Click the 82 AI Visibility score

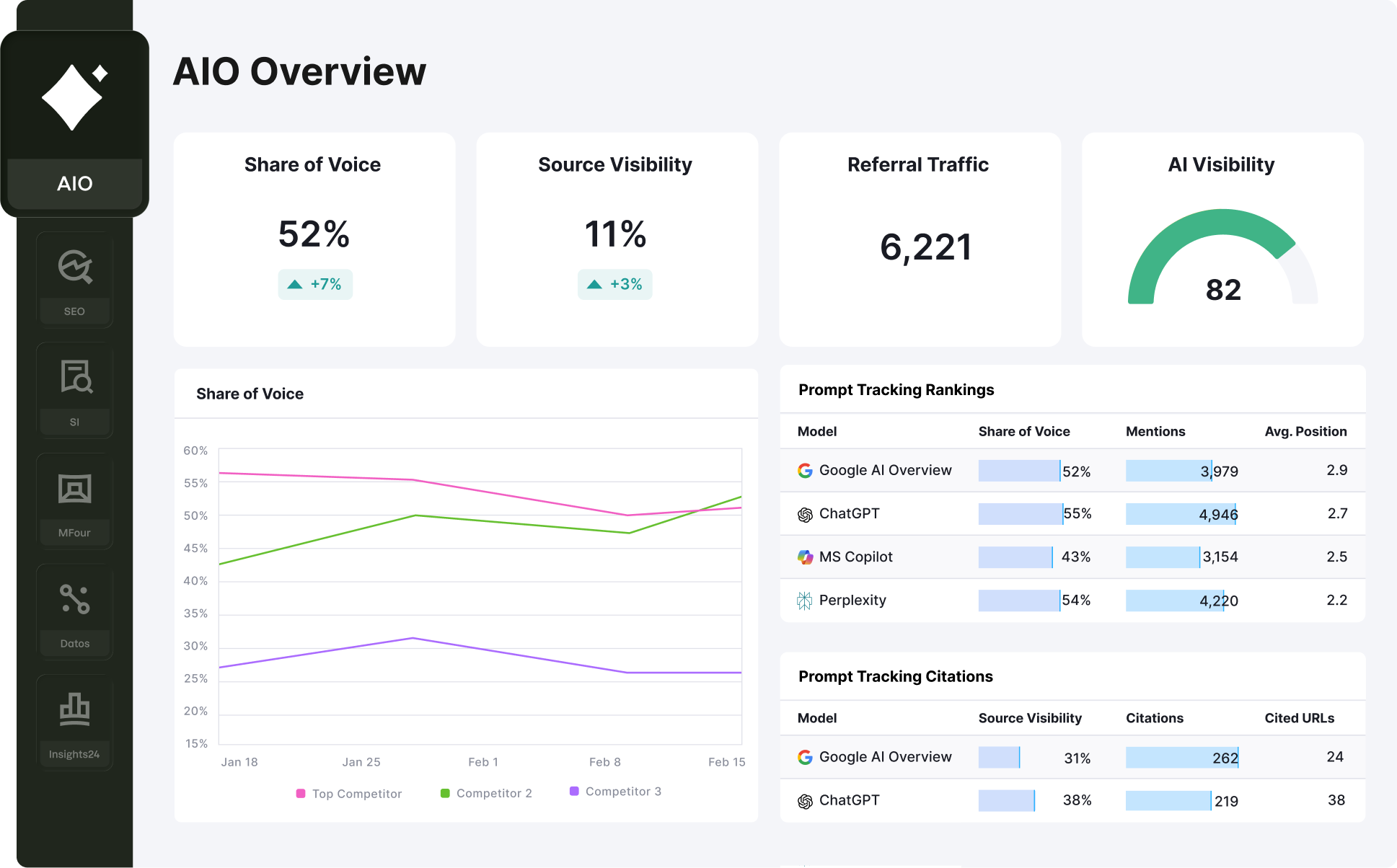click(x=1223, y=290)
